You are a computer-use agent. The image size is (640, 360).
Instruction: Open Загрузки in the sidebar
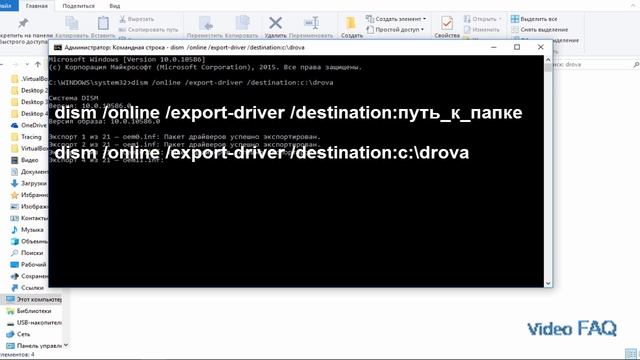click(29, 183)
